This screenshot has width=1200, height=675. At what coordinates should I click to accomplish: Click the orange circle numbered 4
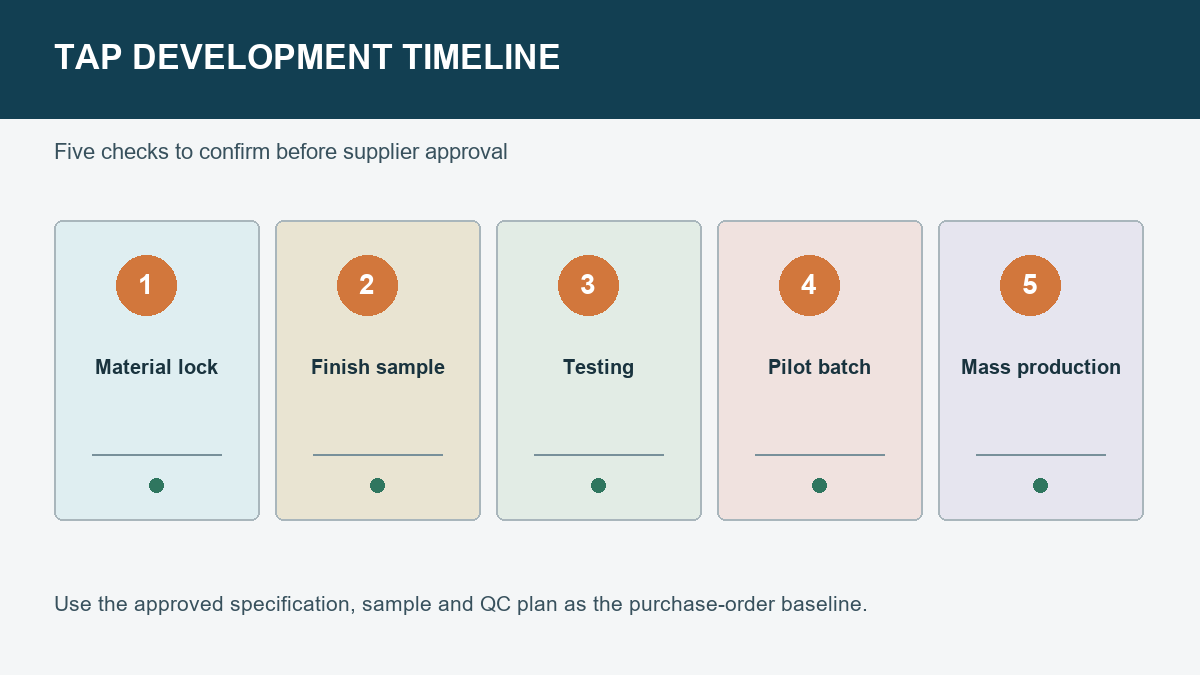coord(809,285)
